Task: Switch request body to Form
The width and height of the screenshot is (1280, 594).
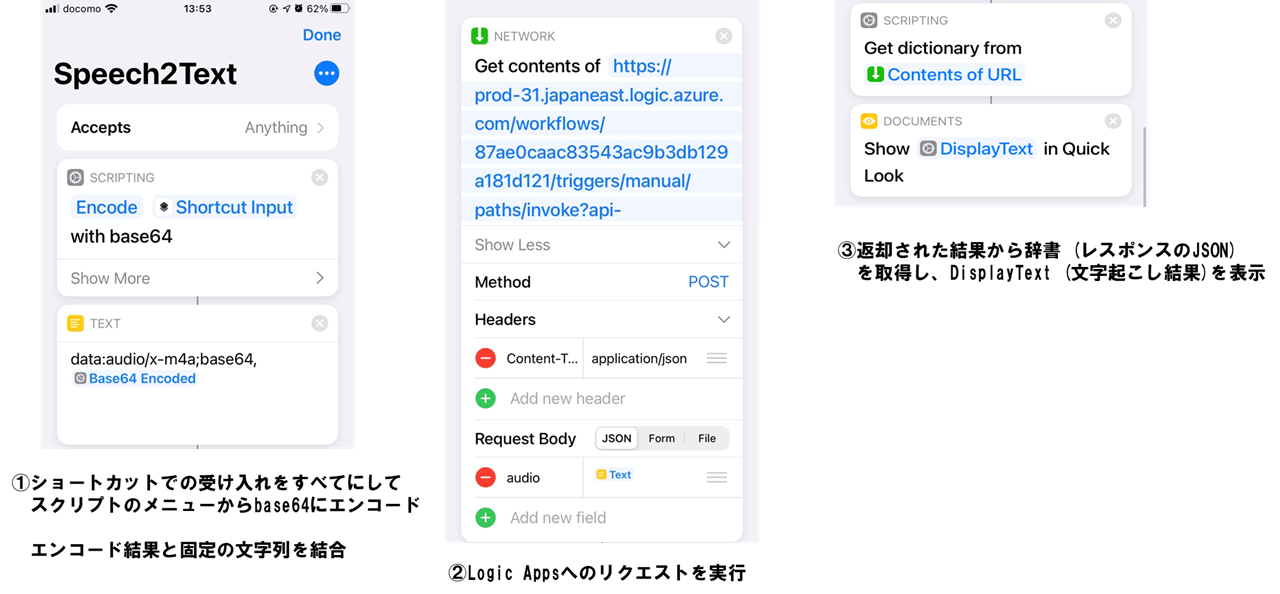Action: tap(661, 438)
